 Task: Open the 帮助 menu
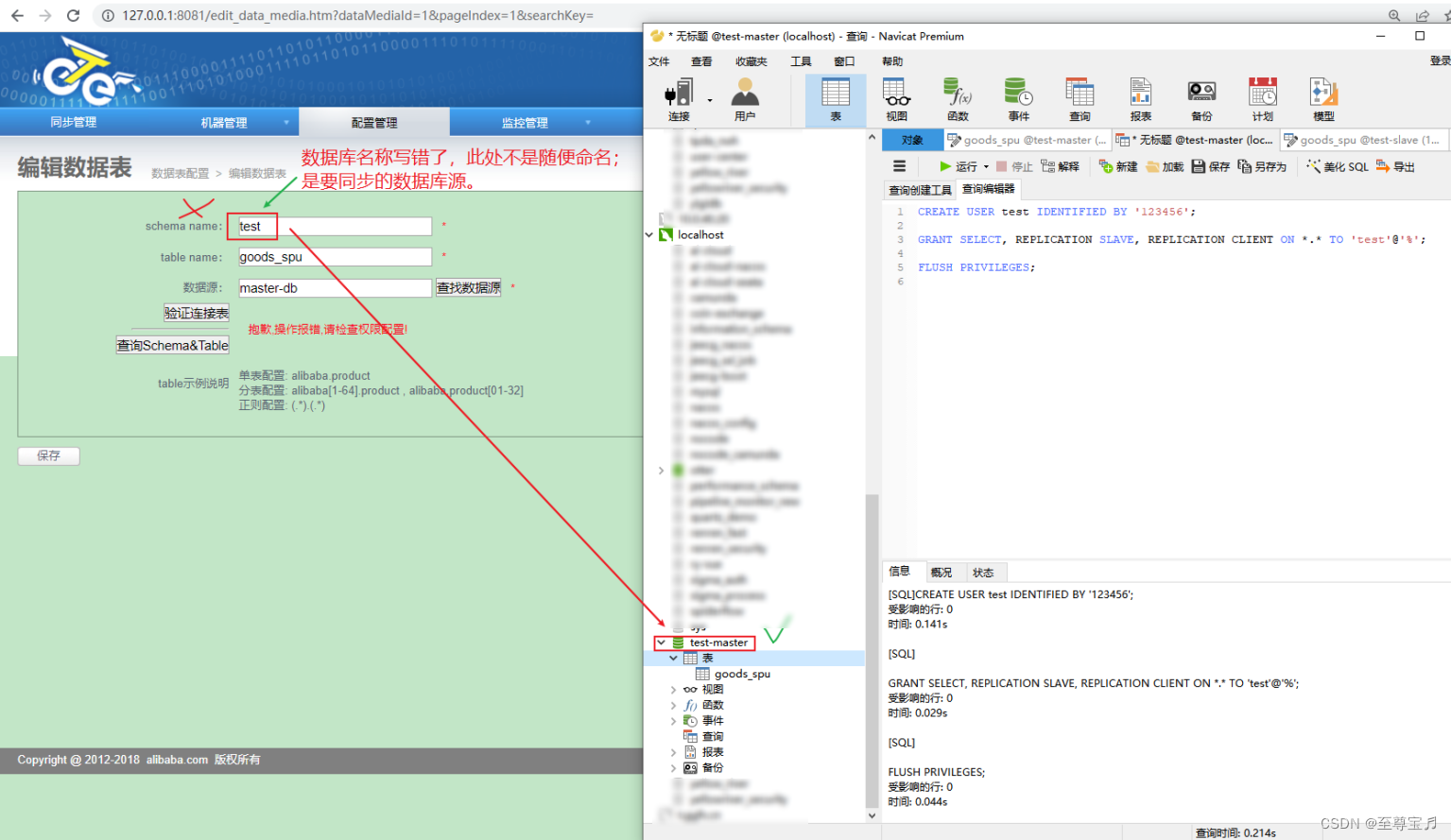point(892,61)
